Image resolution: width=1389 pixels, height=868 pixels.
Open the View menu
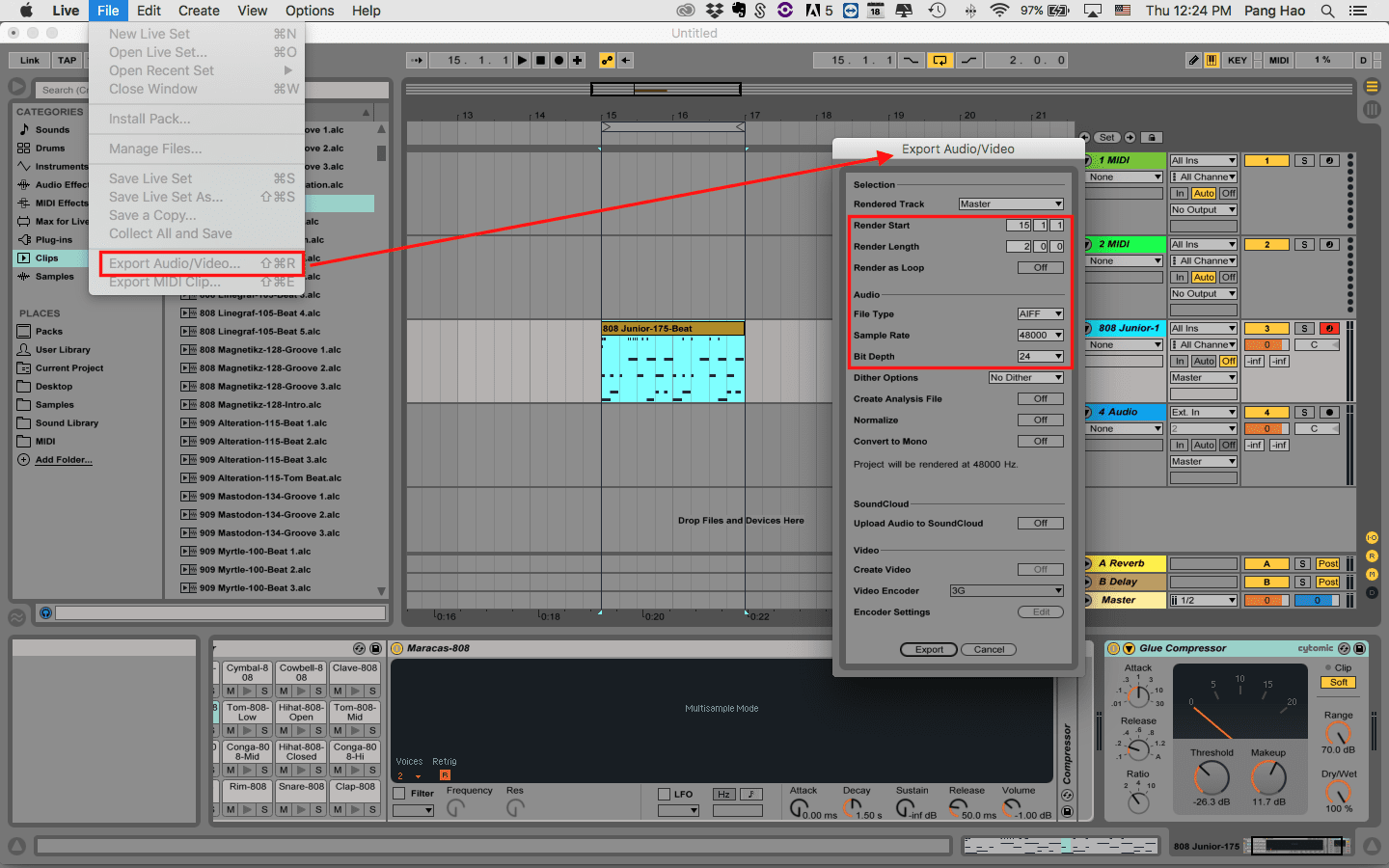pos(252,11)
